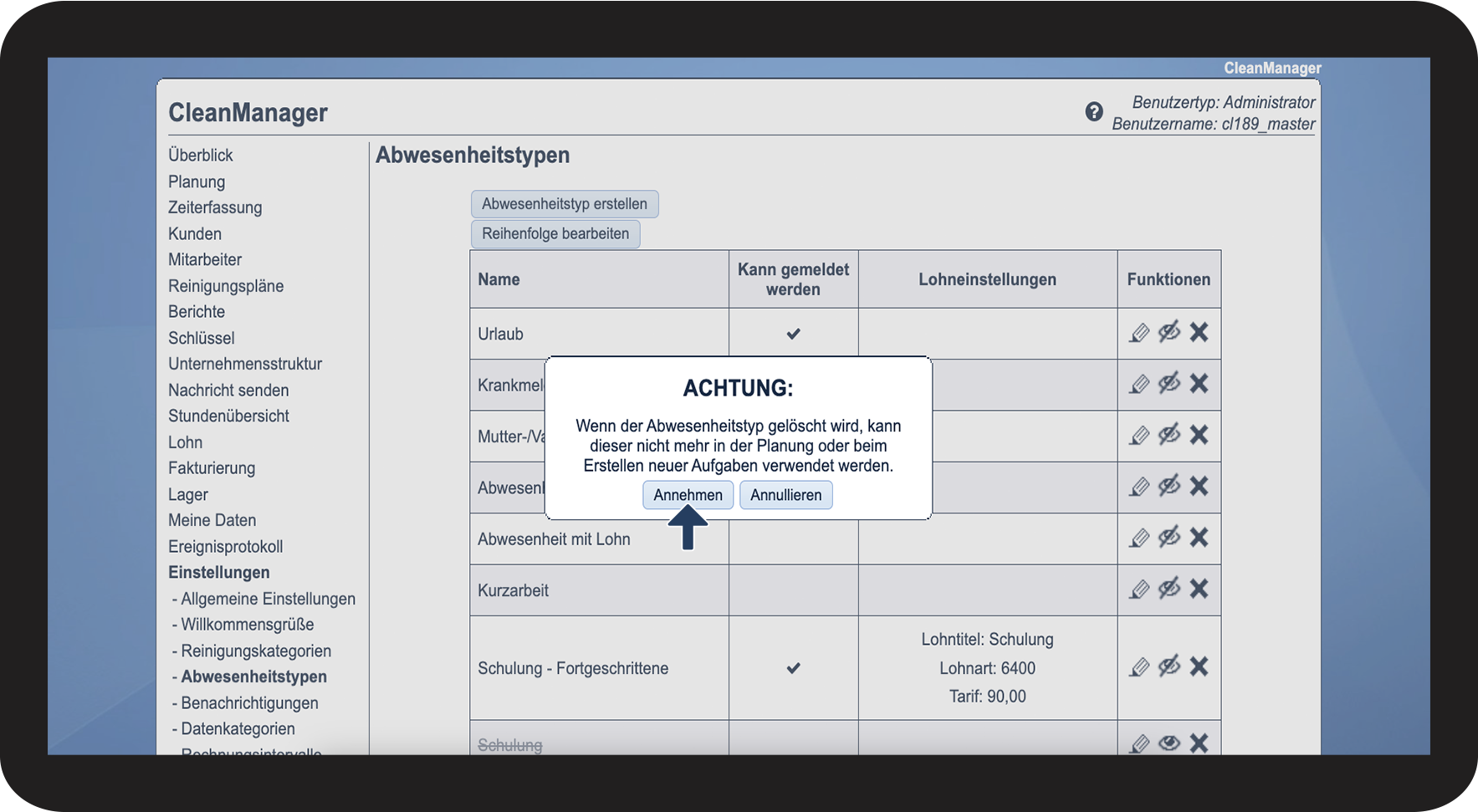Edit the struck-through Schulung entry
Viewport: 1478px width, 812px height.
coord(1139,743)
